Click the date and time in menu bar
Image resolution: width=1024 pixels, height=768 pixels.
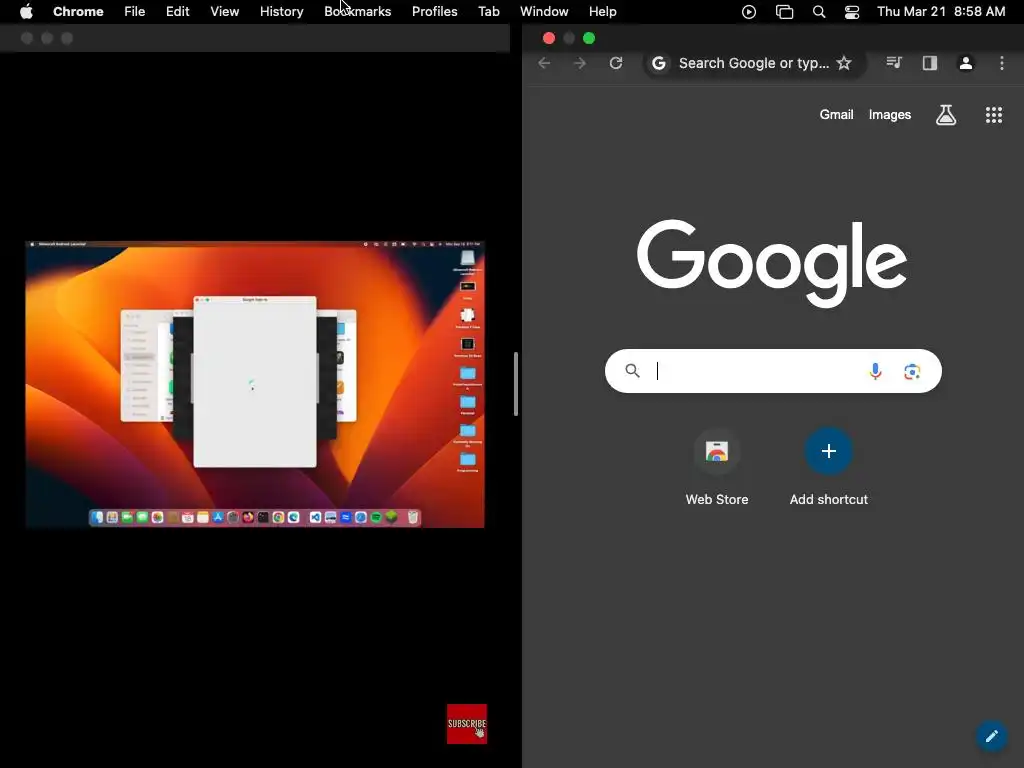[941, 11]
